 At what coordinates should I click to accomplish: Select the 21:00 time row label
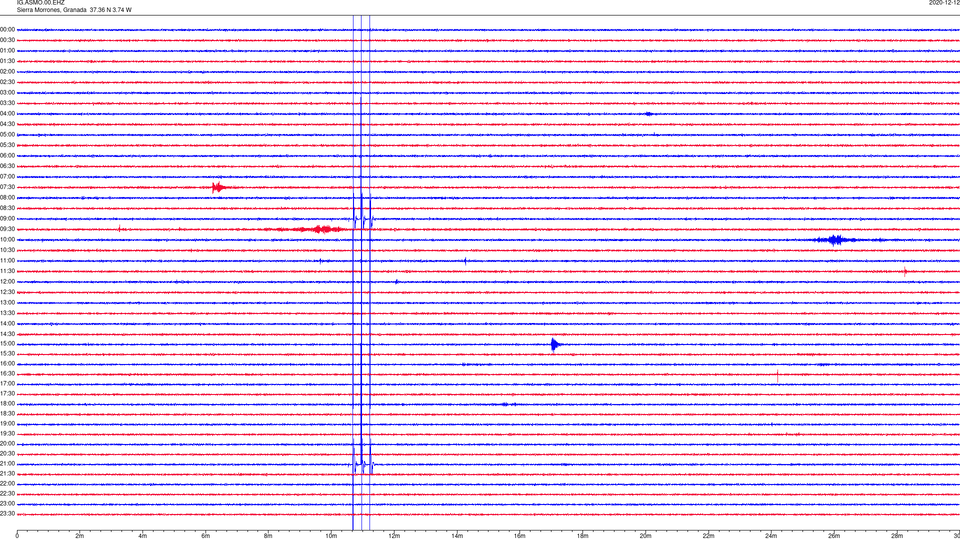pyautogui.click(x=7, y=463)
